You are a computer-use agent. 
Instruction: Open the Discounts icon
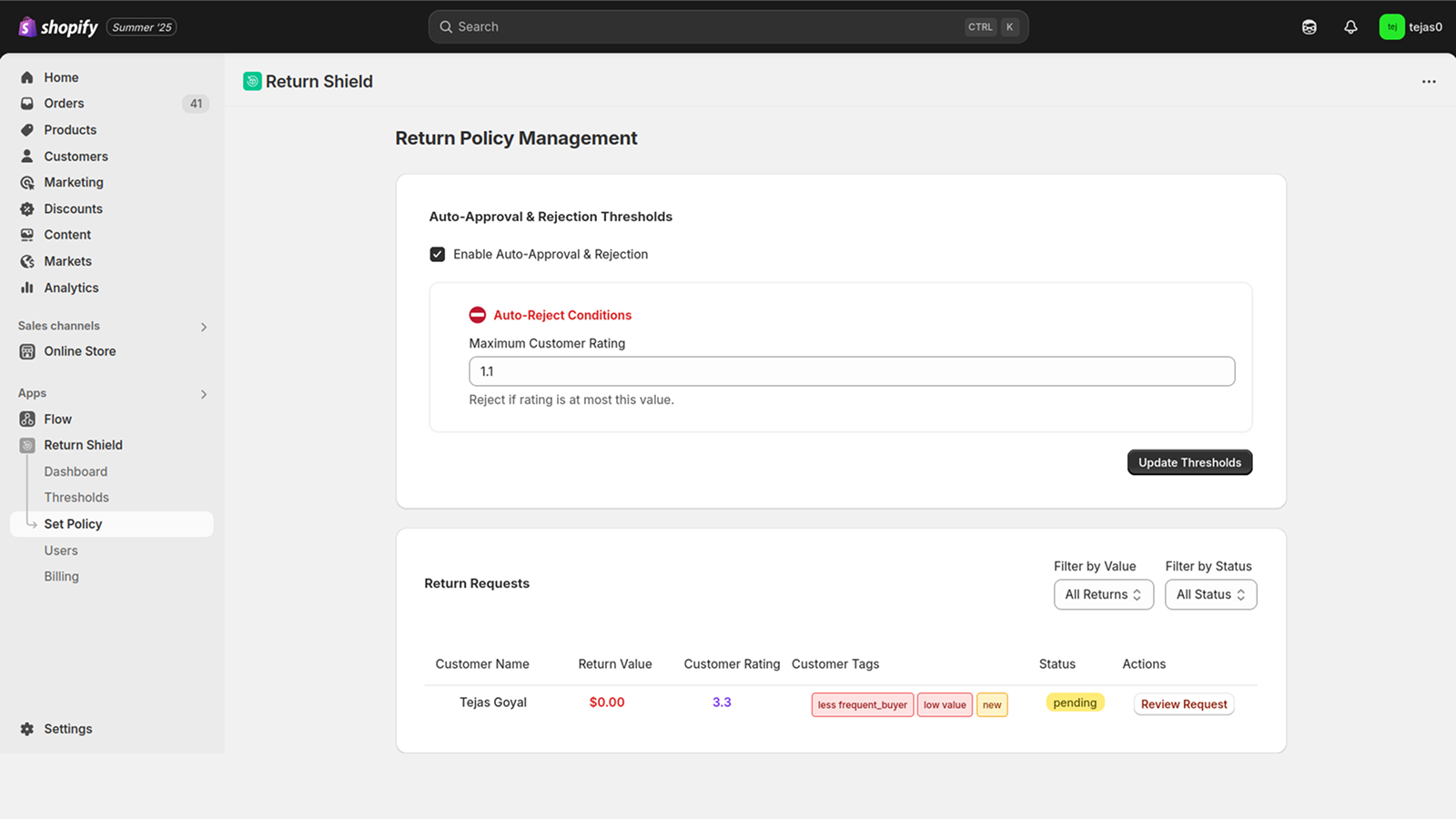coord(27,208)
